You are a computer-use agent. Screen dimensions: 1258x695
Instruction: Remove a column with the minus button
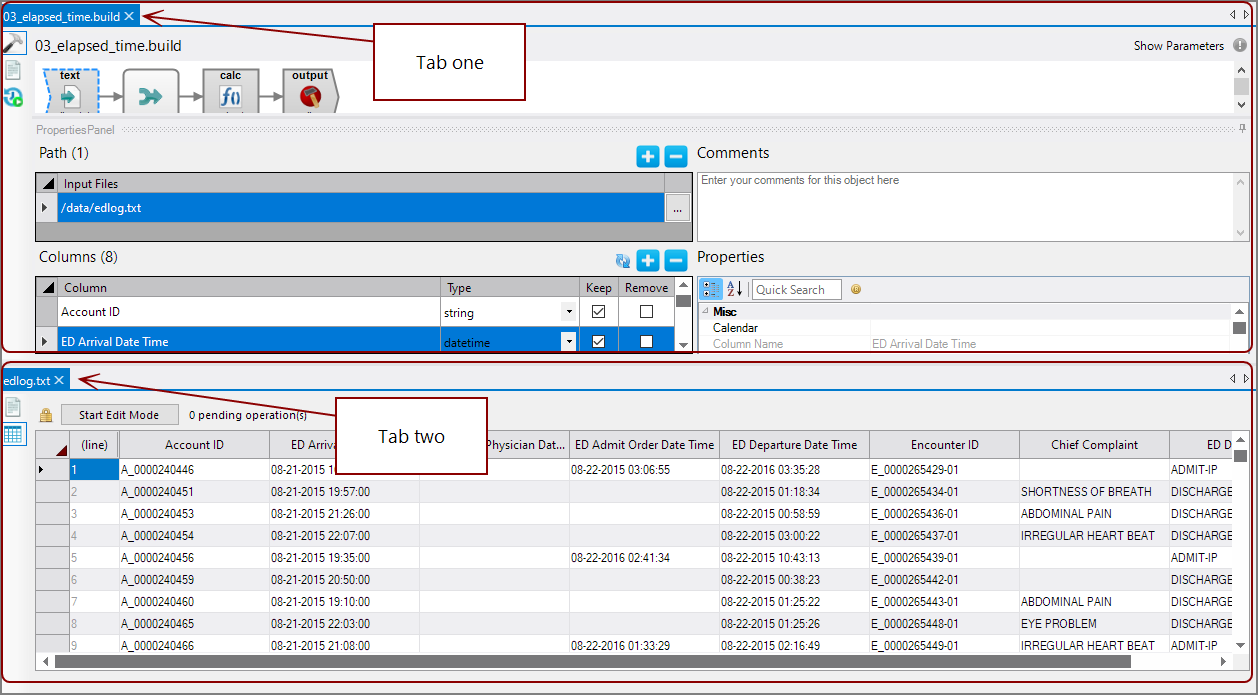676,261
